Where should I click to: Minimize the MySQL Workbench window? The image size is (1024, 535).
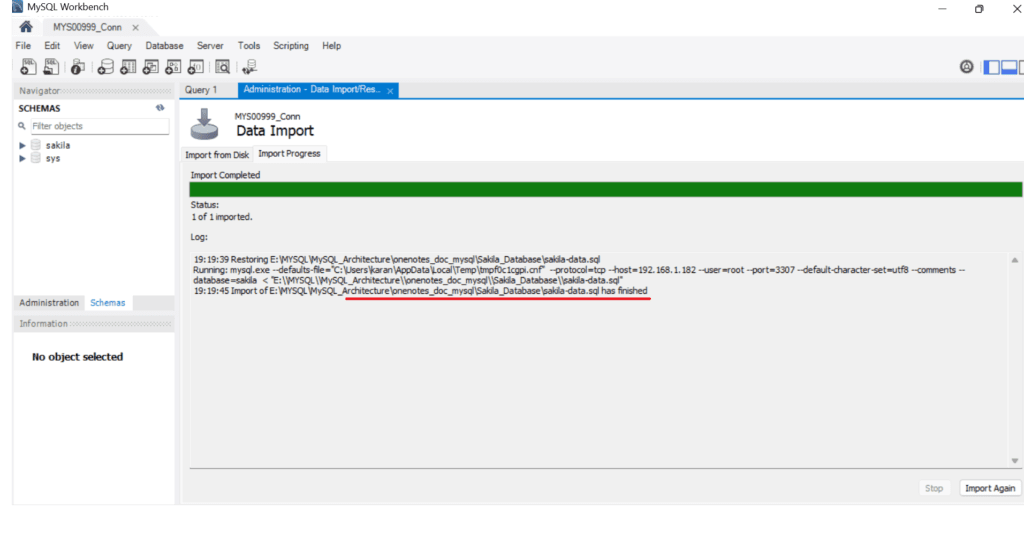[942, 8]
